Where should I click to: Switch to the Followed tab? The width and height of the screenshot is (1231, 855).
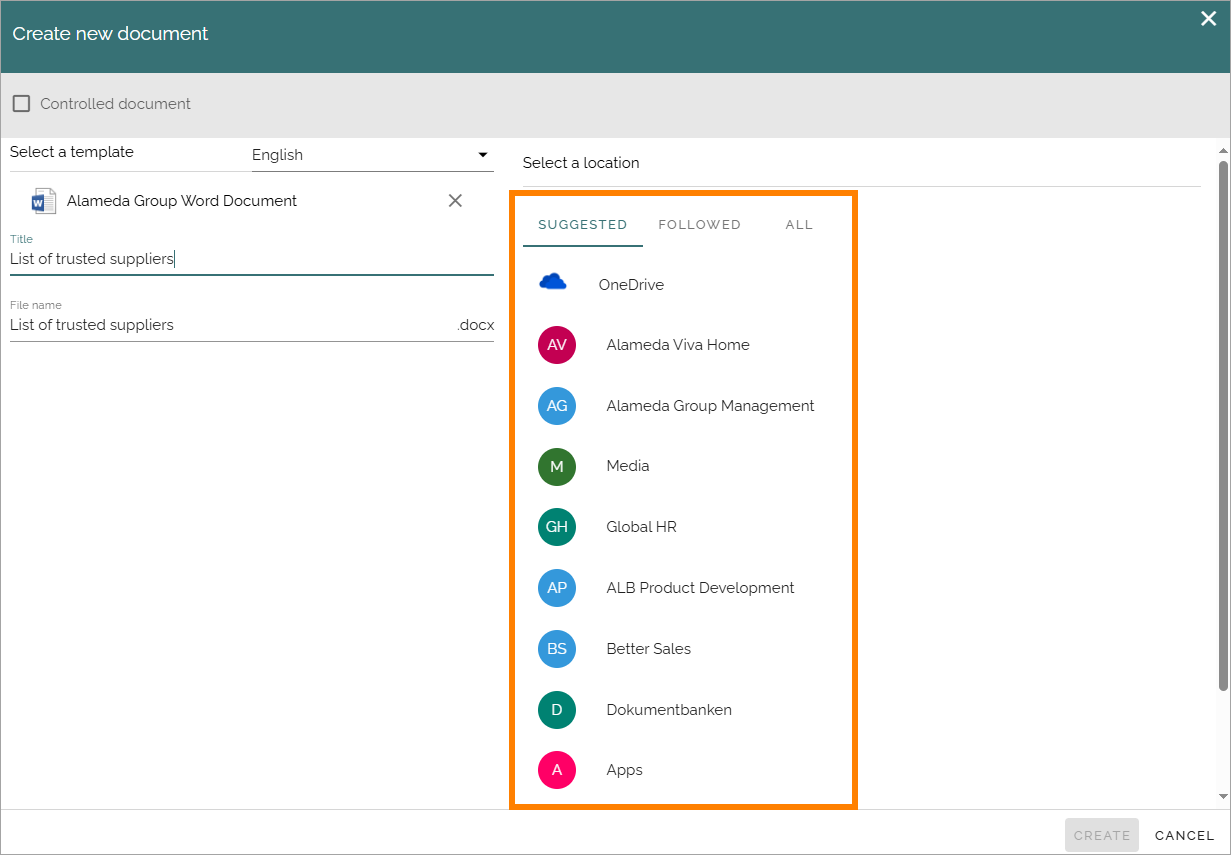pos(700,225)
